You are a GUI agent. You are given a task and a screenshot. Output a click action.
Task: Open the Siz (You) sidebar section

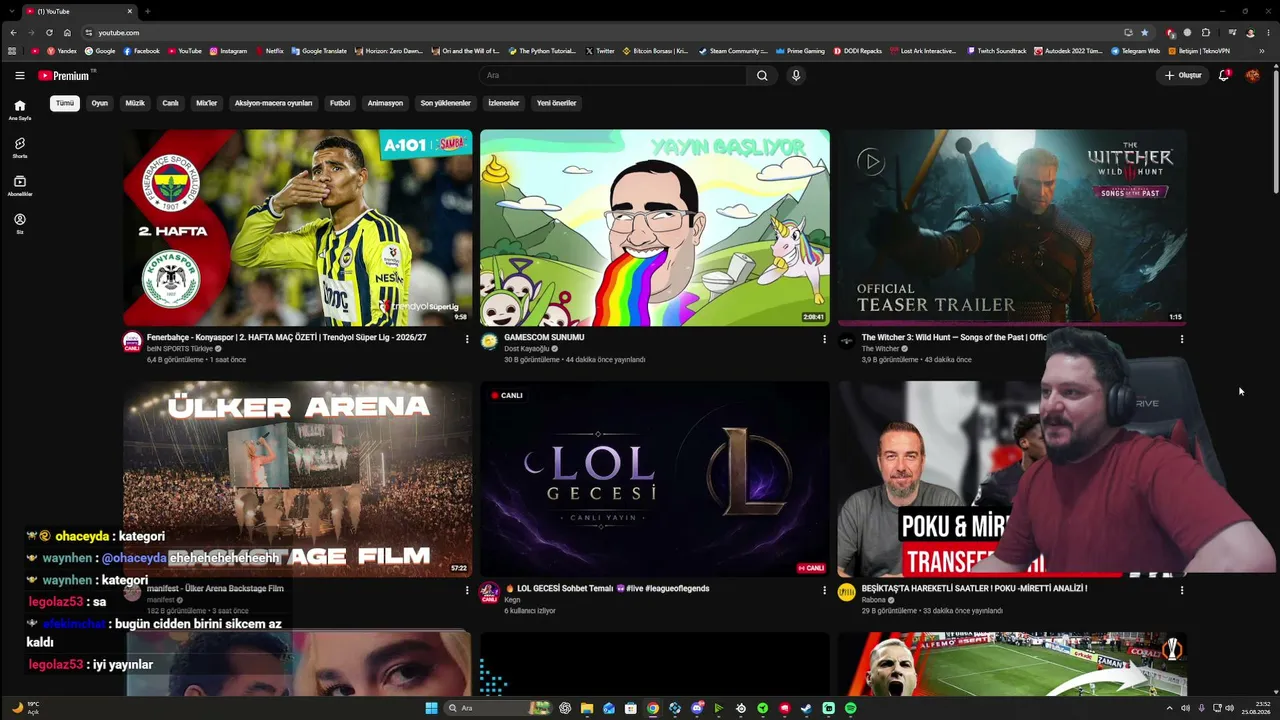[19, 224]
